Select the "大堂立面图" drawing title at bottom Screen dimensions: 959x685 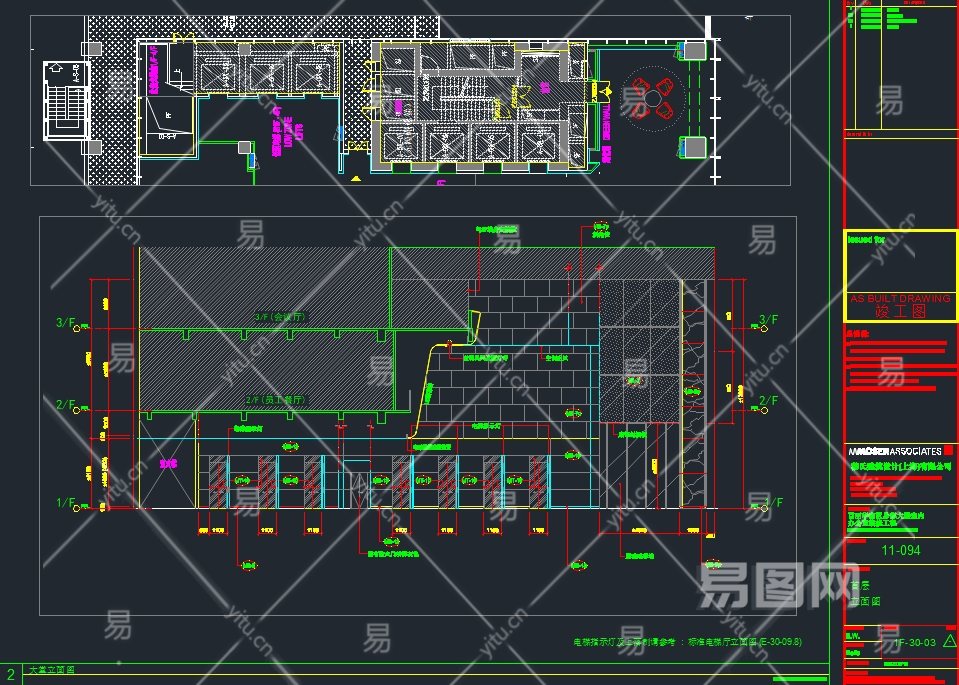point(52,670)
